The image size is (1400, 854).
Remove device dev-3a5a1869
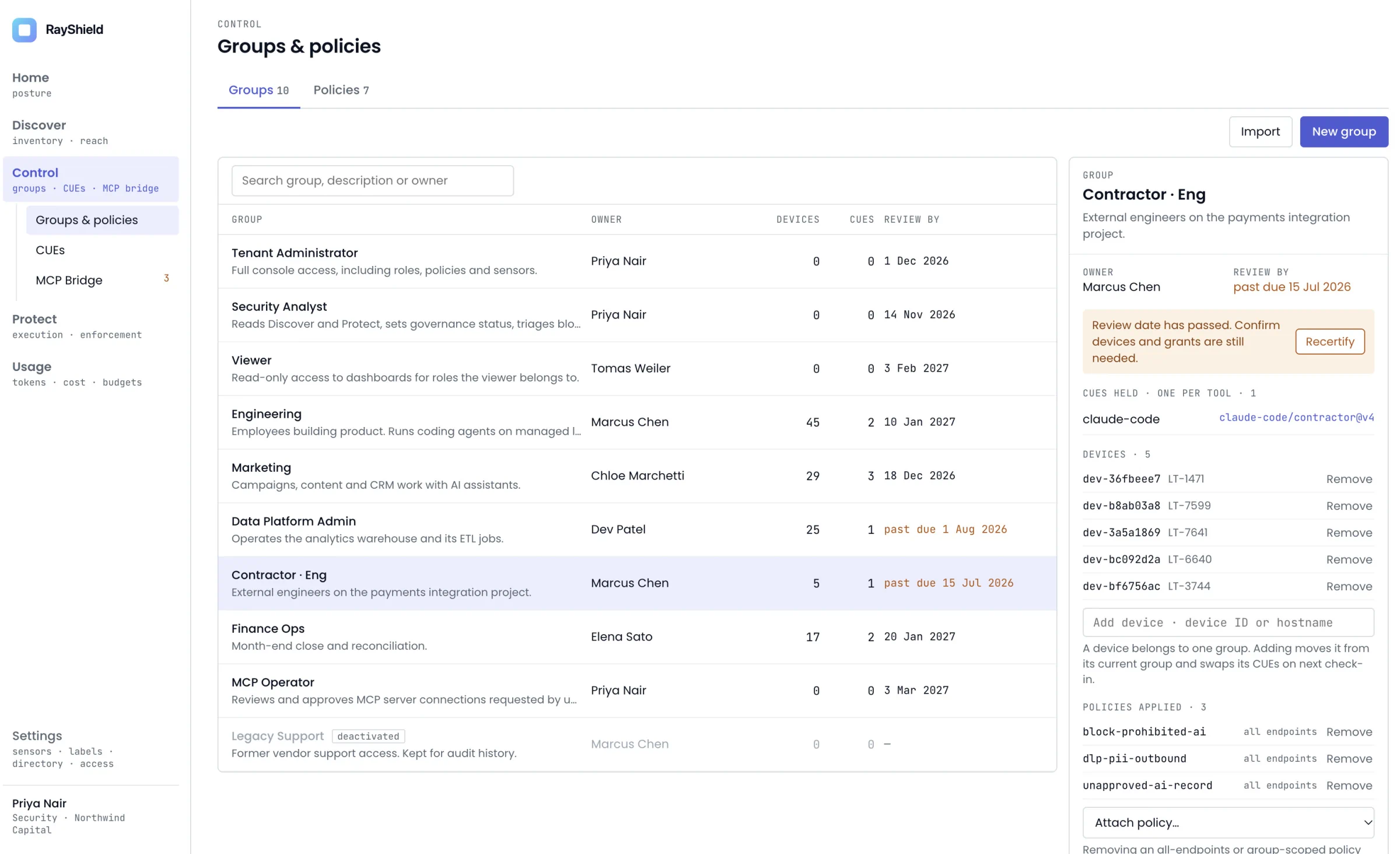click(x=1349, y=533)
